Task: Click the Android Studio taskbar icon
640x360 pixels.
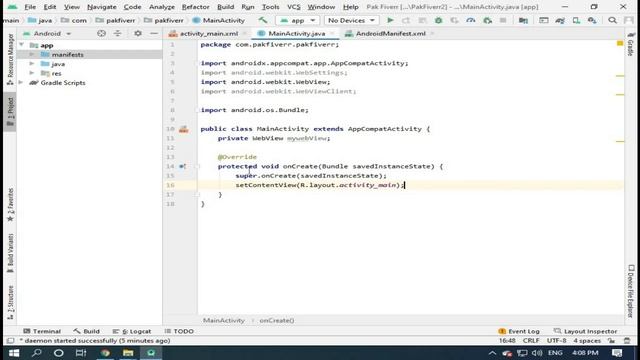Action: tap(151, 353)
